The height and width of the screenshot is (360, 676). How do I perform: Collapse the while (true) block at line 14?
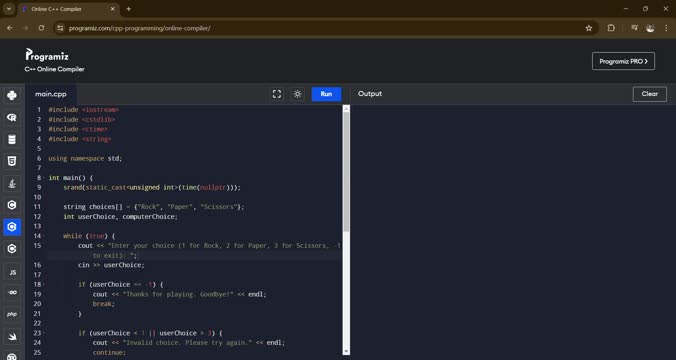click(44, 236)
